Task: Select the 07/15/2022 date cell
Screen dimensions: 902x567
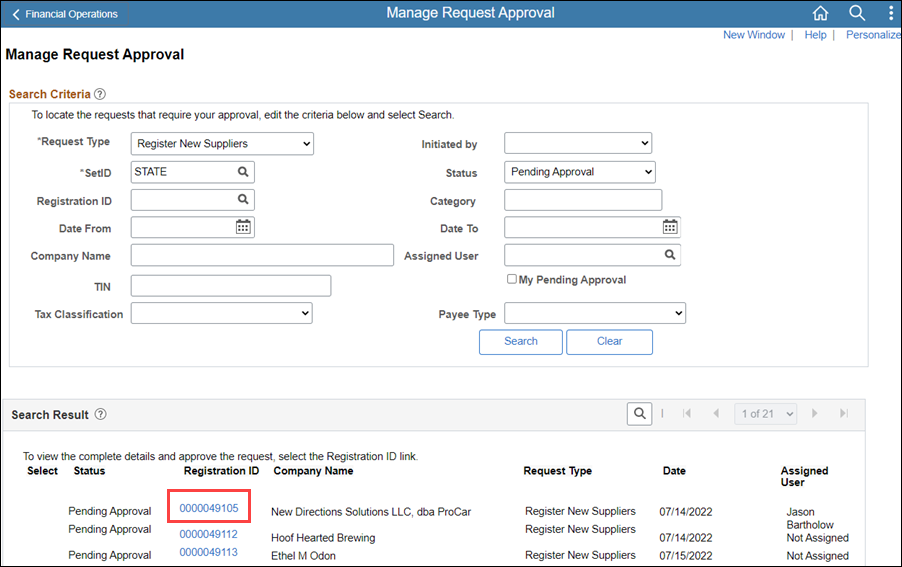Action: click(686, 555)
